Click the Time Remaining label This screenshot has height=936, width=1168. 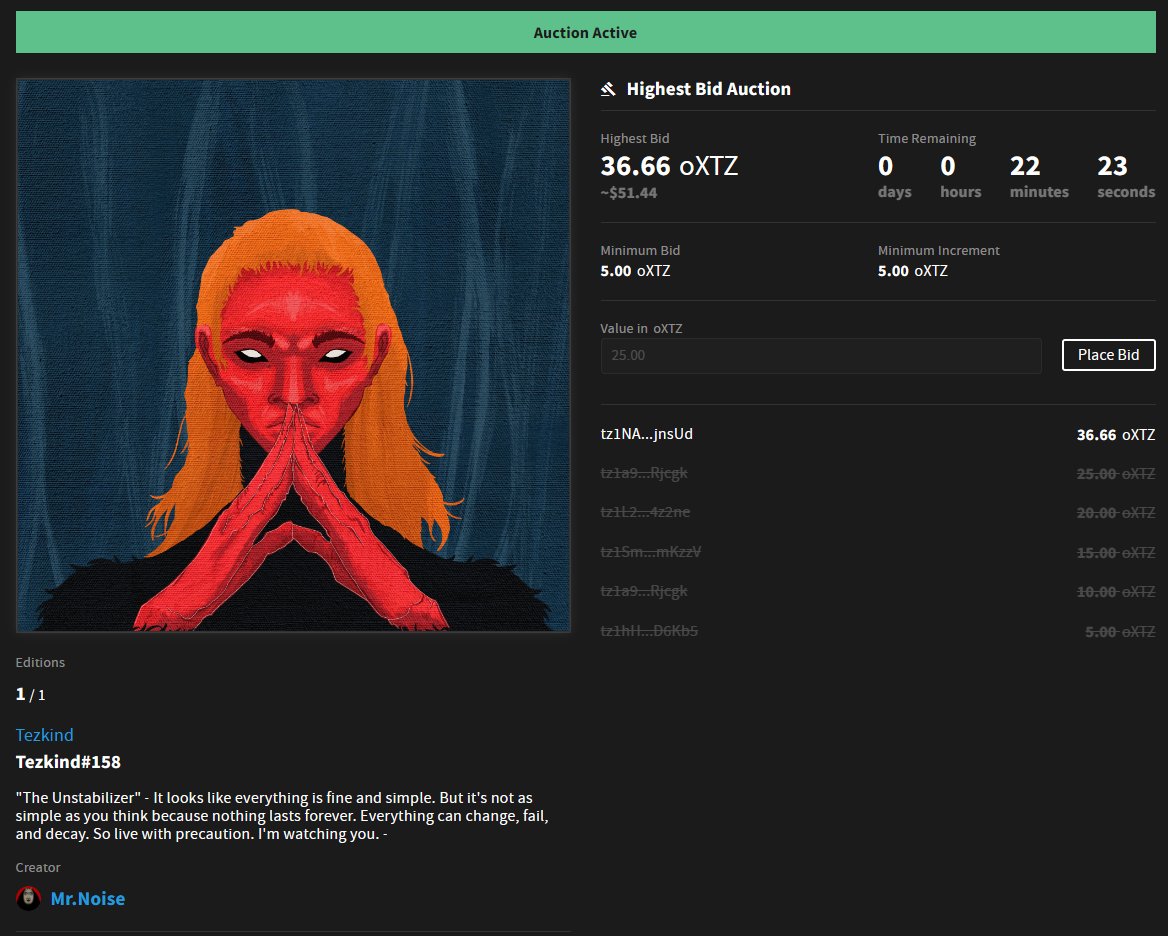927,139
